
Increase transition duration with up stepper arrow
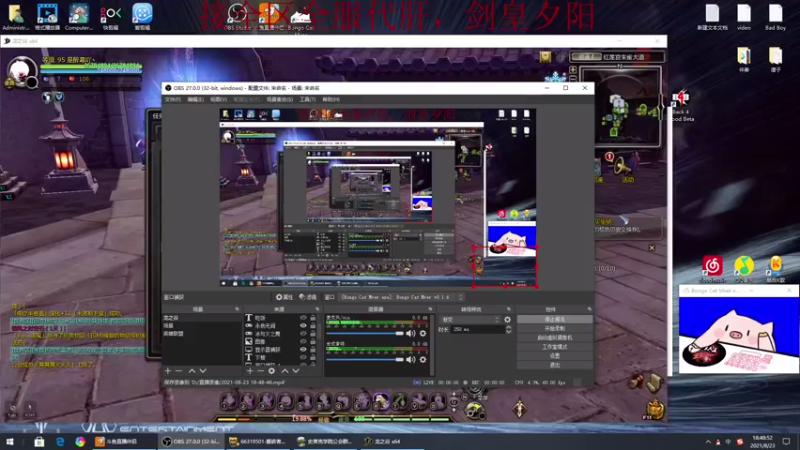click(x=508, y=328)
